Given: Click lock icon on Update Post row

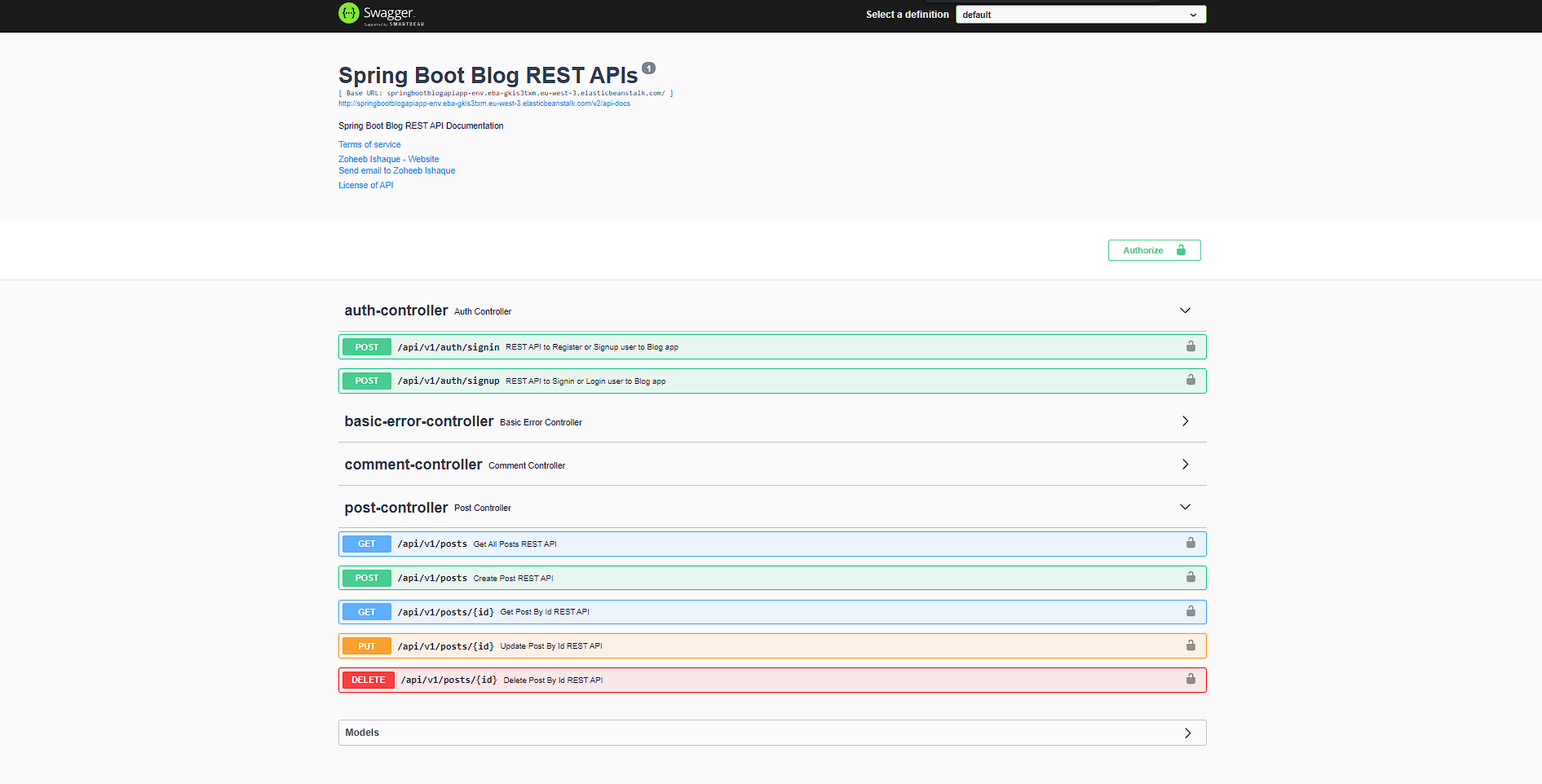Looking at the screenshot, I should [1191, 645].
